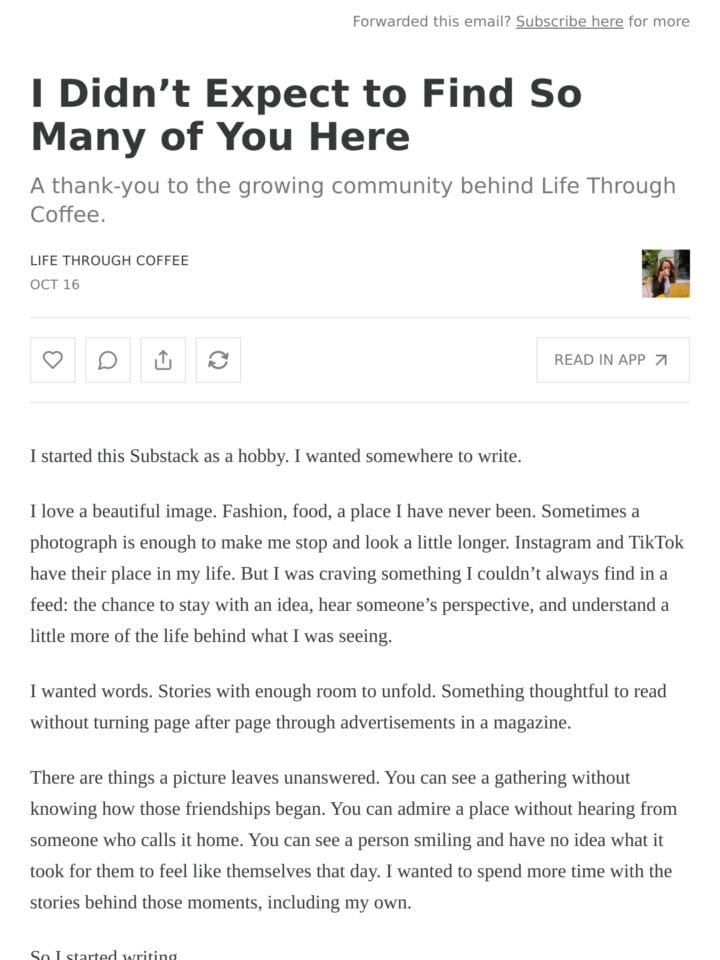Click the subtitle about the growing community

pyautogui.click(x=353, y=200)
